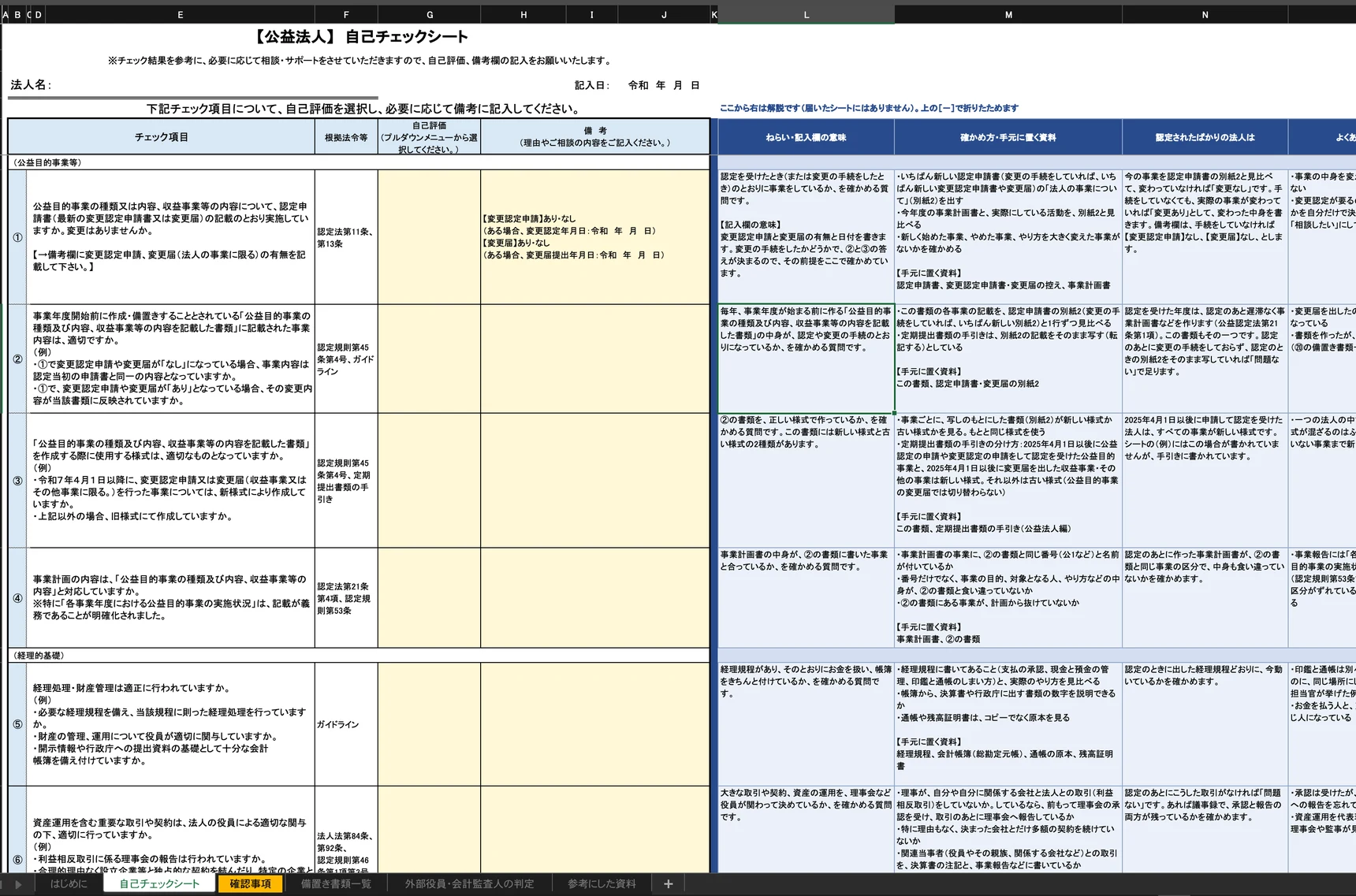Select the チェック項目 header cell
The height and width of the screenshot is (896, 1356).
point(161,137)
